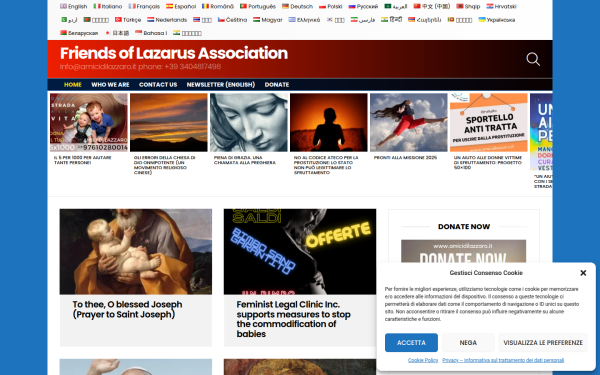The image size is (600, 375).
Task: Open Privacy informativa trattamento dati link
Action: point(503,360)
